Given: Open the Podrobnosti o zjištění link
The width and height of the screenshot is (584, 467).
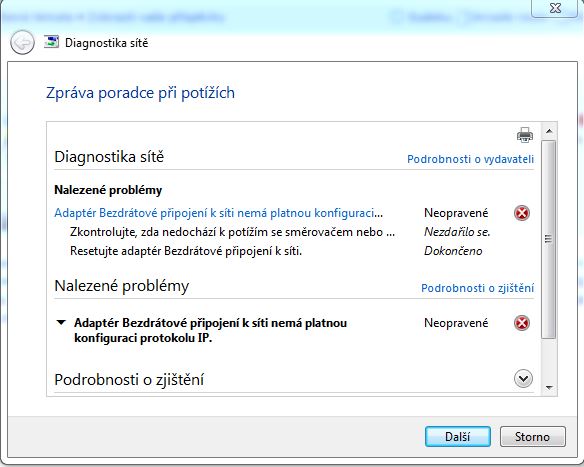Looking at the screenshot, I should (x=477, y=288).
